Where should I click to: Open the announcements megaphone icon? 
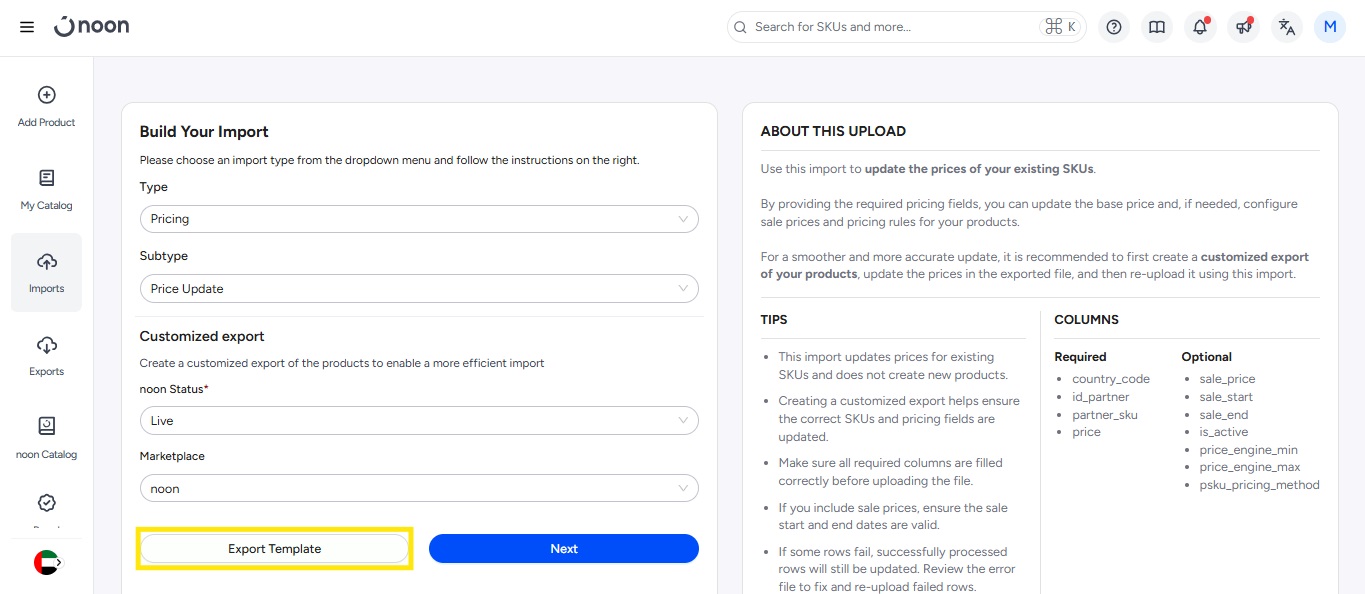pos(1243,27)
